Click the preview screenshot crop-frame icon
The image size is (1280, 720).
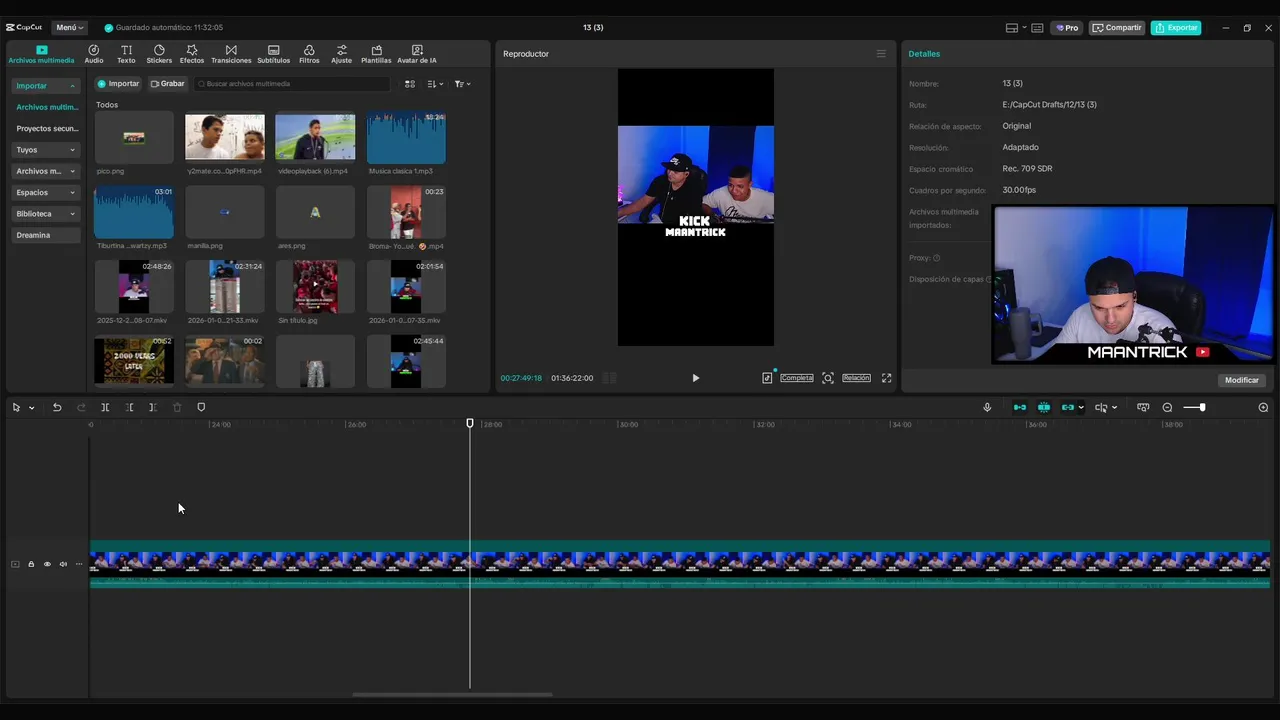click(x=828, y=378)
